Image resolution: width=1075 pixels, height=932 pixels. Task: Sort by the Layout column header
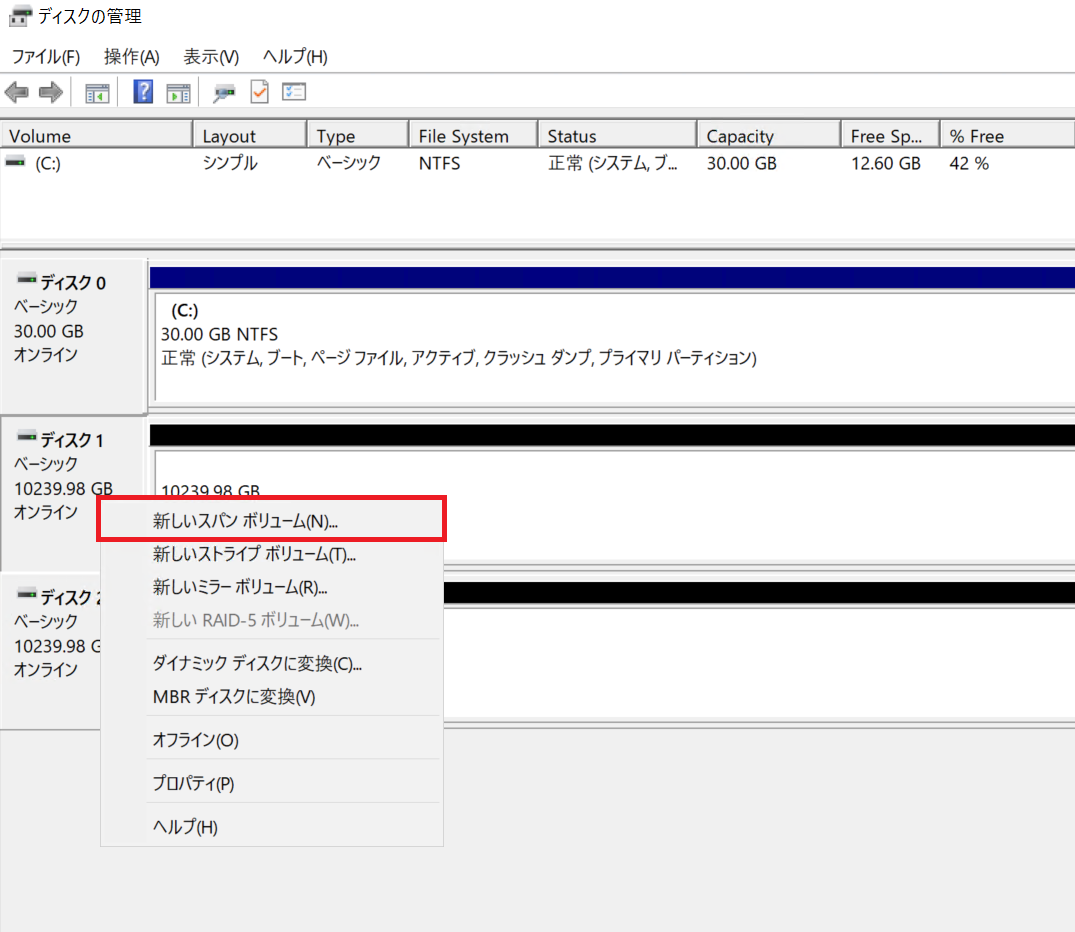(250, 135)
